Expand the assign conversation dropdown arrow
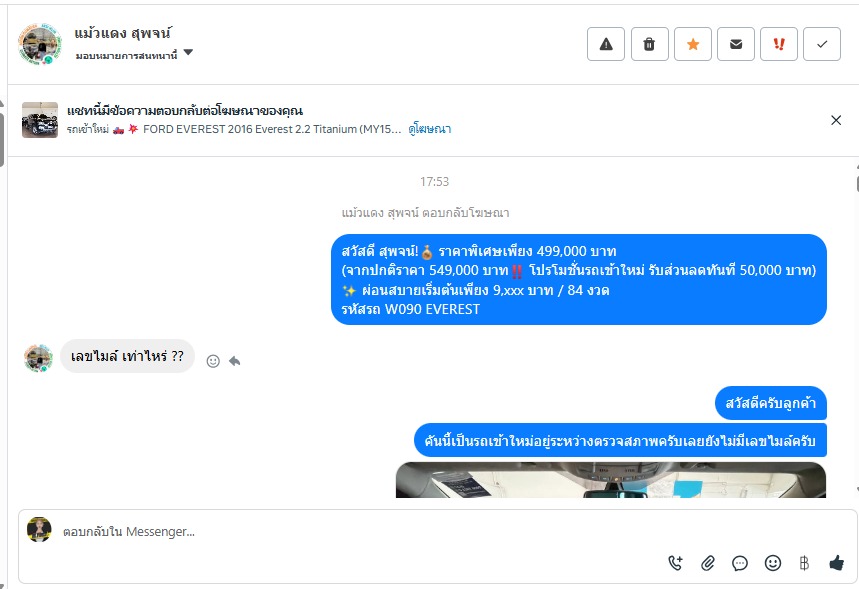This screenshot has height=589, width=859. 188,53
